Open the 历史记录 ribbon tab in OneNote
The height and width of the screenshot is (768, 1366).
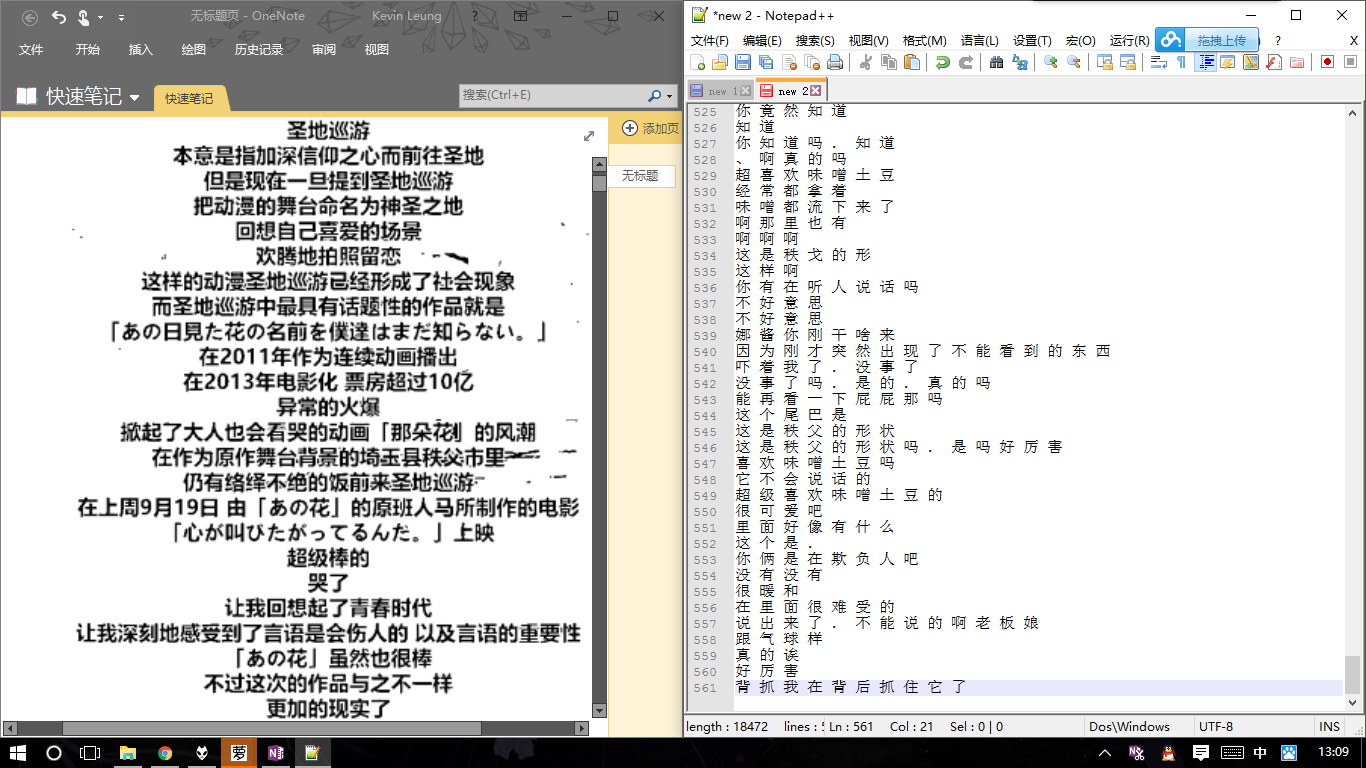tap(259, 49)
